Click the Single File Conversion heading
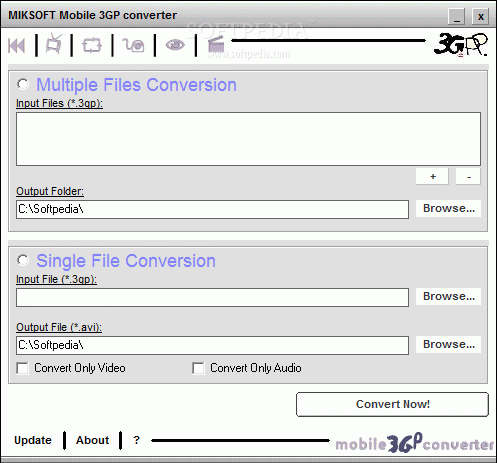 coord(126,261)
